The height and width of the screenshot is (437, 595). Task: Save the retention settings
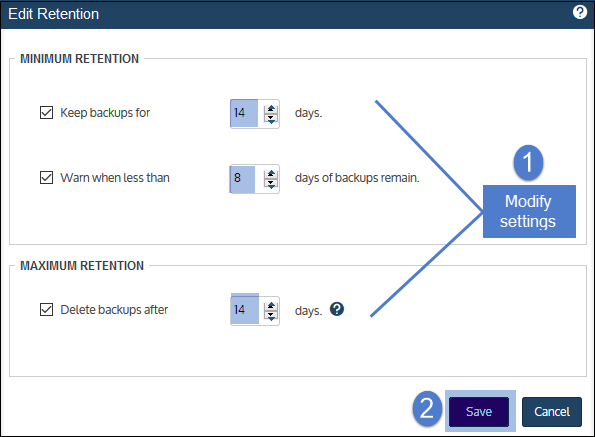coord(479,412)
